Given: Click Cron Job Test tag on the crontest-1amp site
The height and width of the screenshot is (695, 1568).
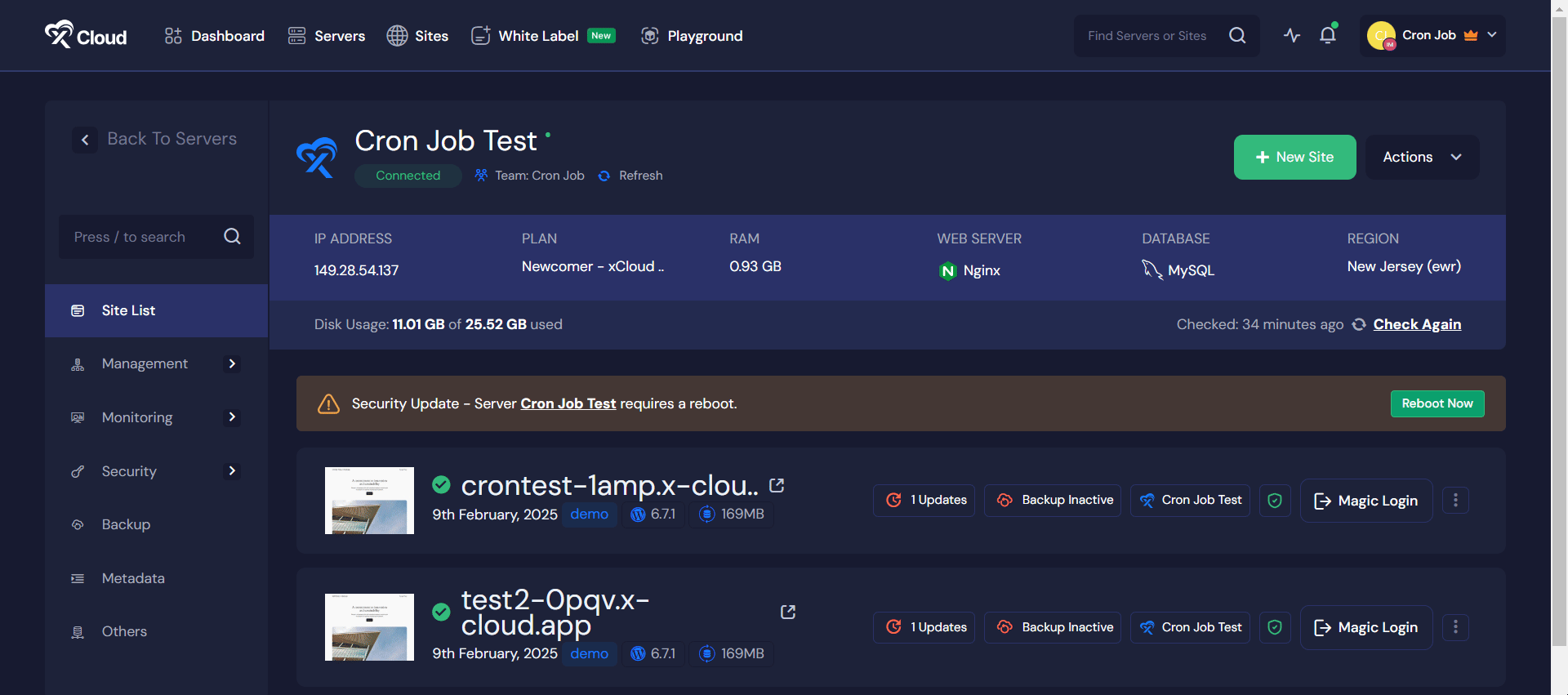Looking at the screenshot, I should tap(1190, 500).
